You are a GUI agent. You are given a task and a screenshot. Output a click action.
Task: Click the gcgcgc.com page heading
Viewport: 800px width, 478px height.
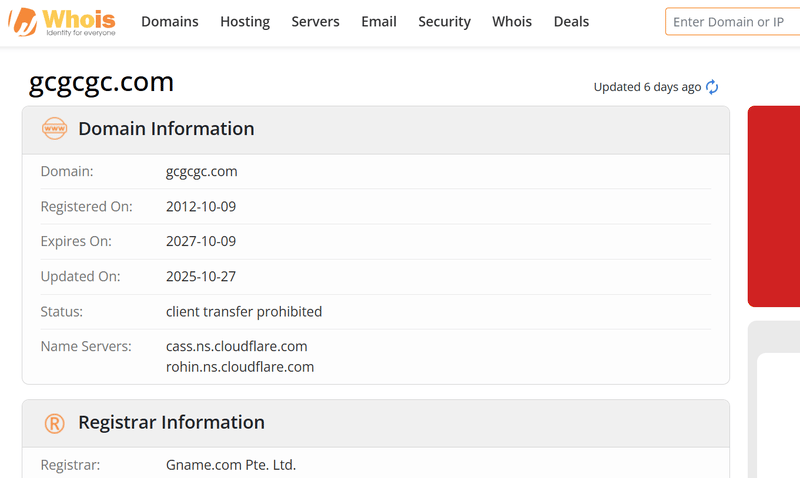coord(101,82)
